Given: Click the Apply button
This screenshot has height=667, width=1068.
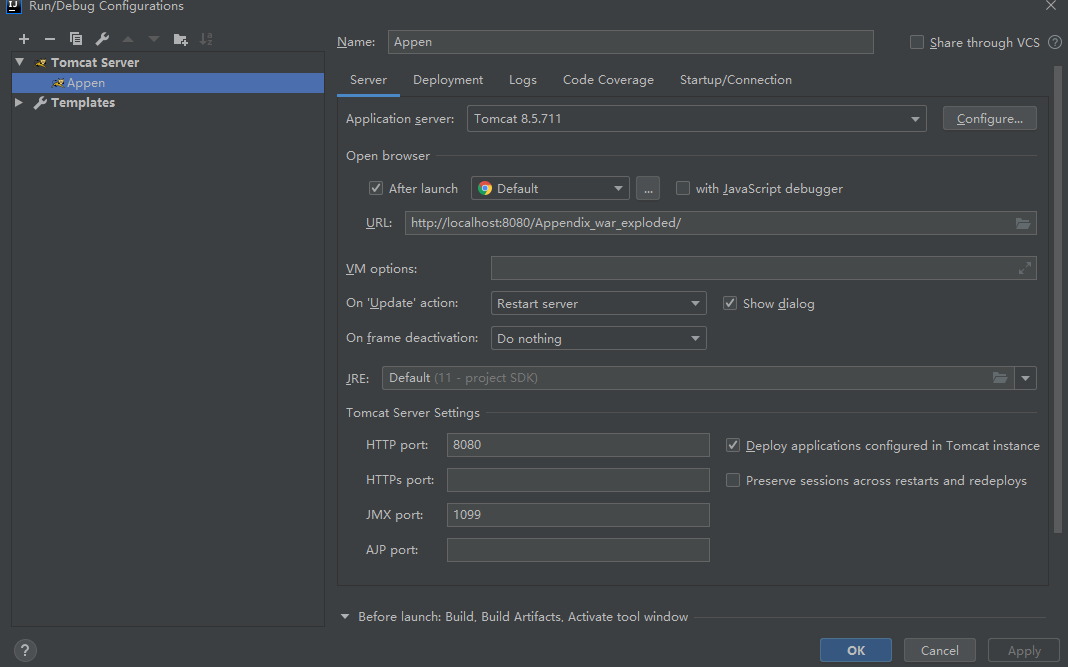Looking at the screenshot, I should [1024, 650].
